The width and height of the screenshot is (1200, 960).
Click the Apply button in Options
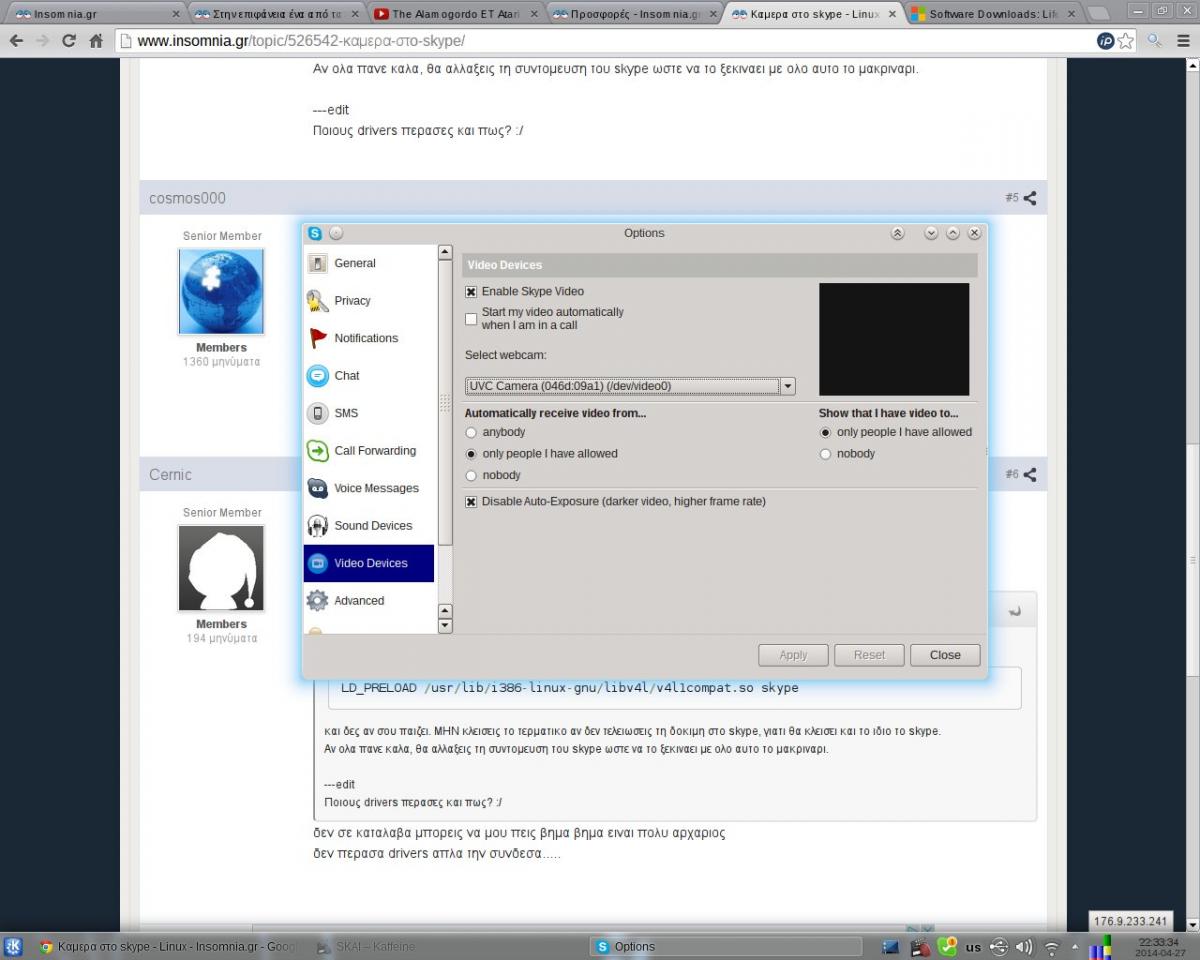793,655
